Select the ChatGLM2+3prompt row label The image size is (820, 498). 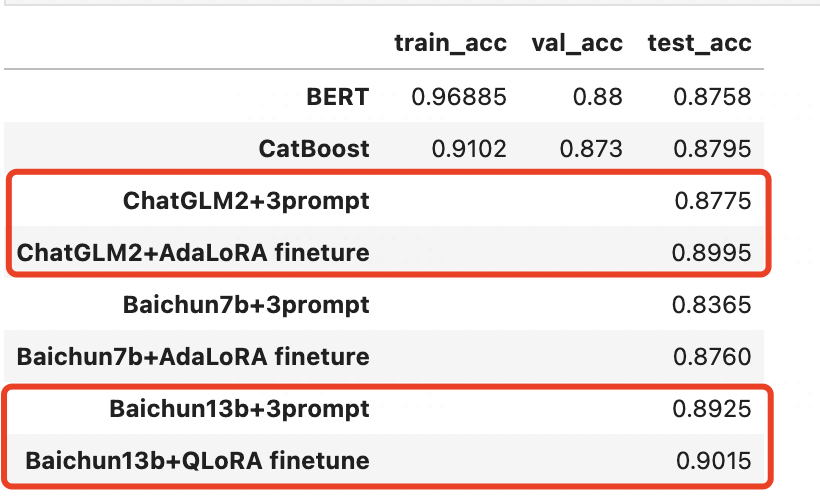[x=246, y=201]
